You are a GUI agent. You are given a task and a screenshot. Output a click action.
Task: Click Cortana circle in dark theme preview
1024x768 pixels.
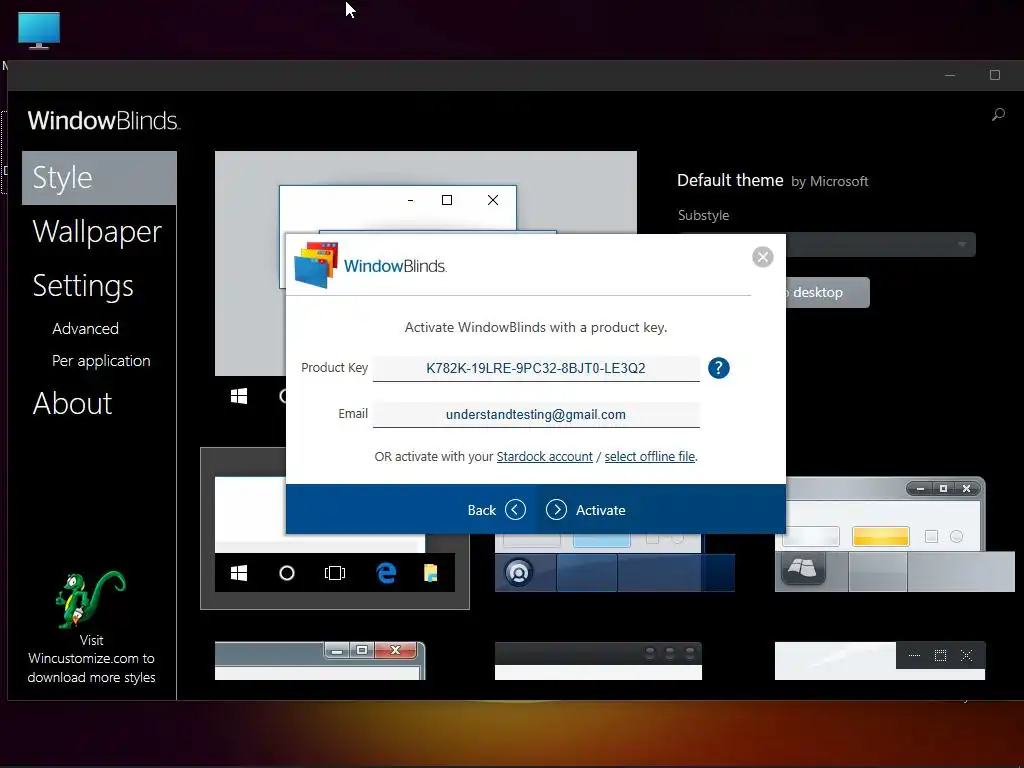tap(287, 573)
